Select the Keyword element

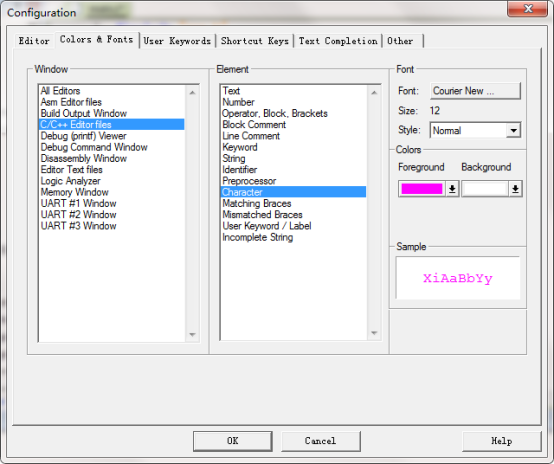tap(293, 147)
